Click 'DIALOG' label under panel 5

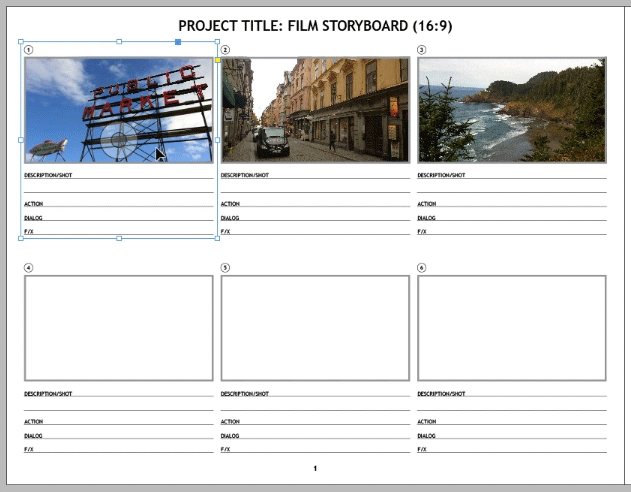[x=230, y=436]
